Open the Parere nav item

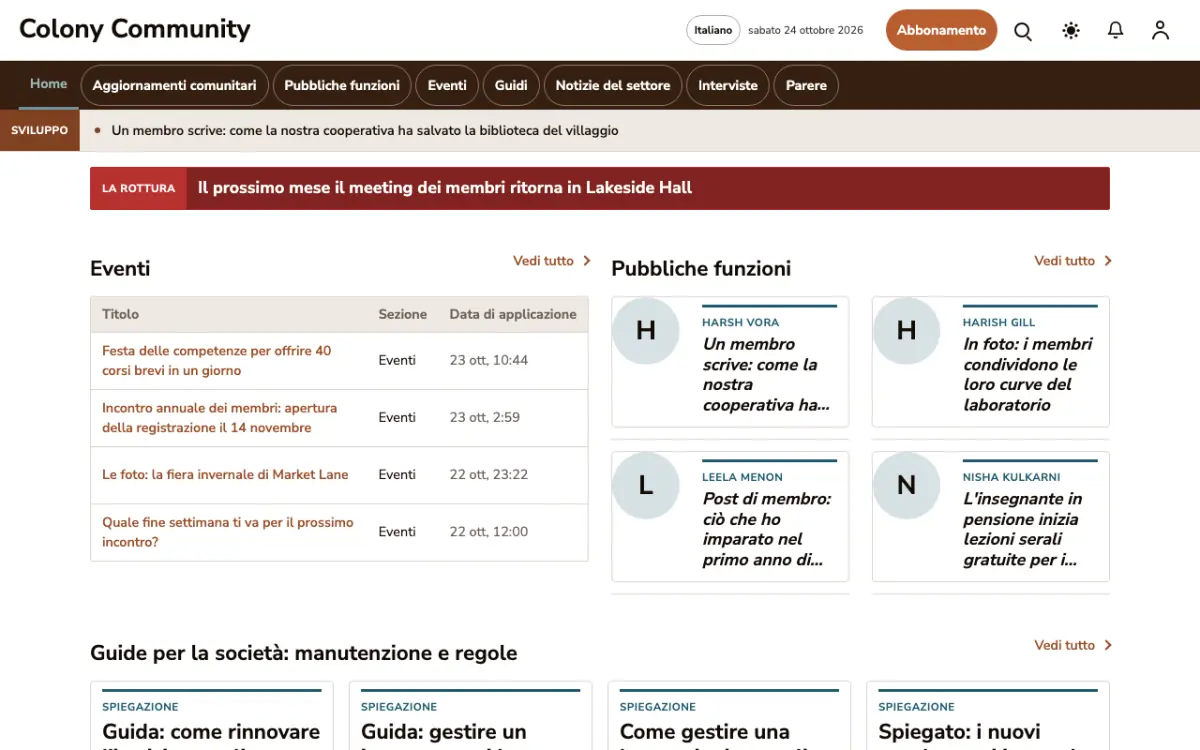pyautogui.click(x=806, y=86)
